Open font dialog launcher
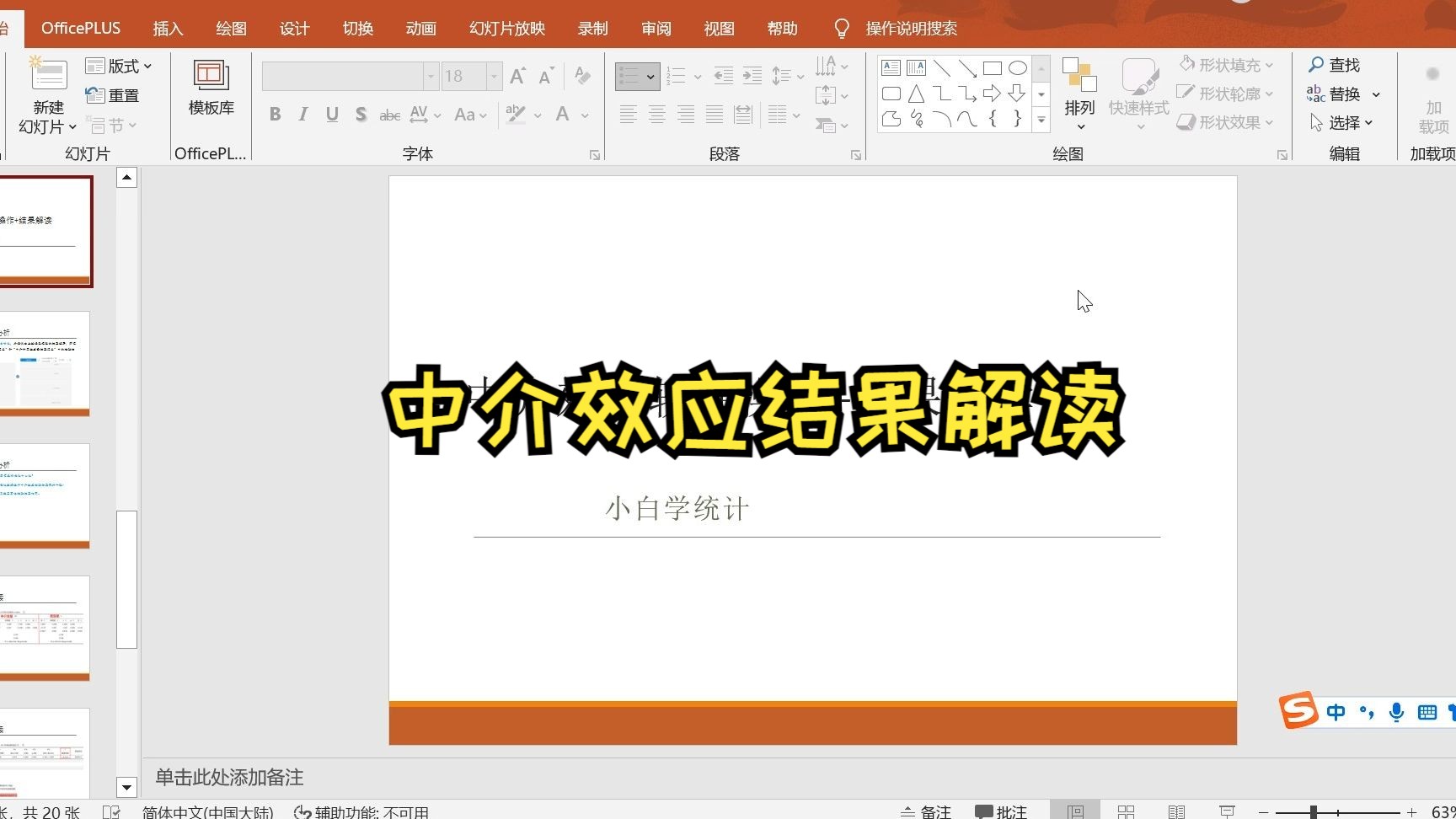Viewport: 1456px width, 819px height. pyautogui.click(x=595, y=155)
